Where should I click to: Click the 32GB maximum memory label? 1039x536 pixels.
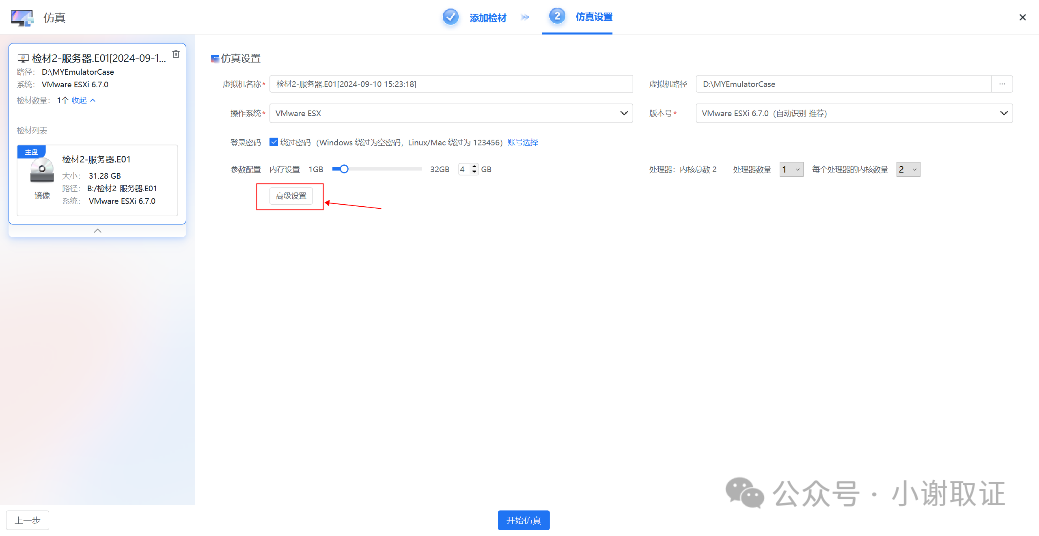(x=440, y=170)
